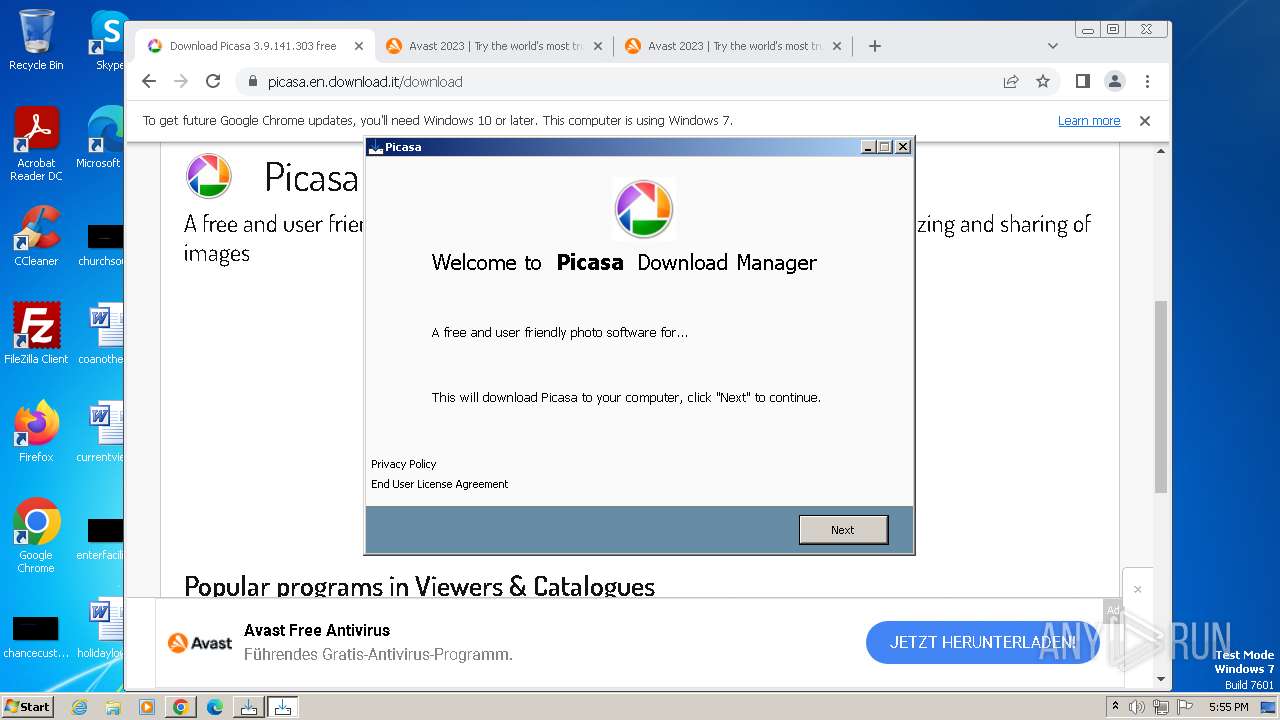Click Popular programs in Viewers & Catalogues heading
The width and height of the screenshot is (1280, 720).
tap(419, 586)
